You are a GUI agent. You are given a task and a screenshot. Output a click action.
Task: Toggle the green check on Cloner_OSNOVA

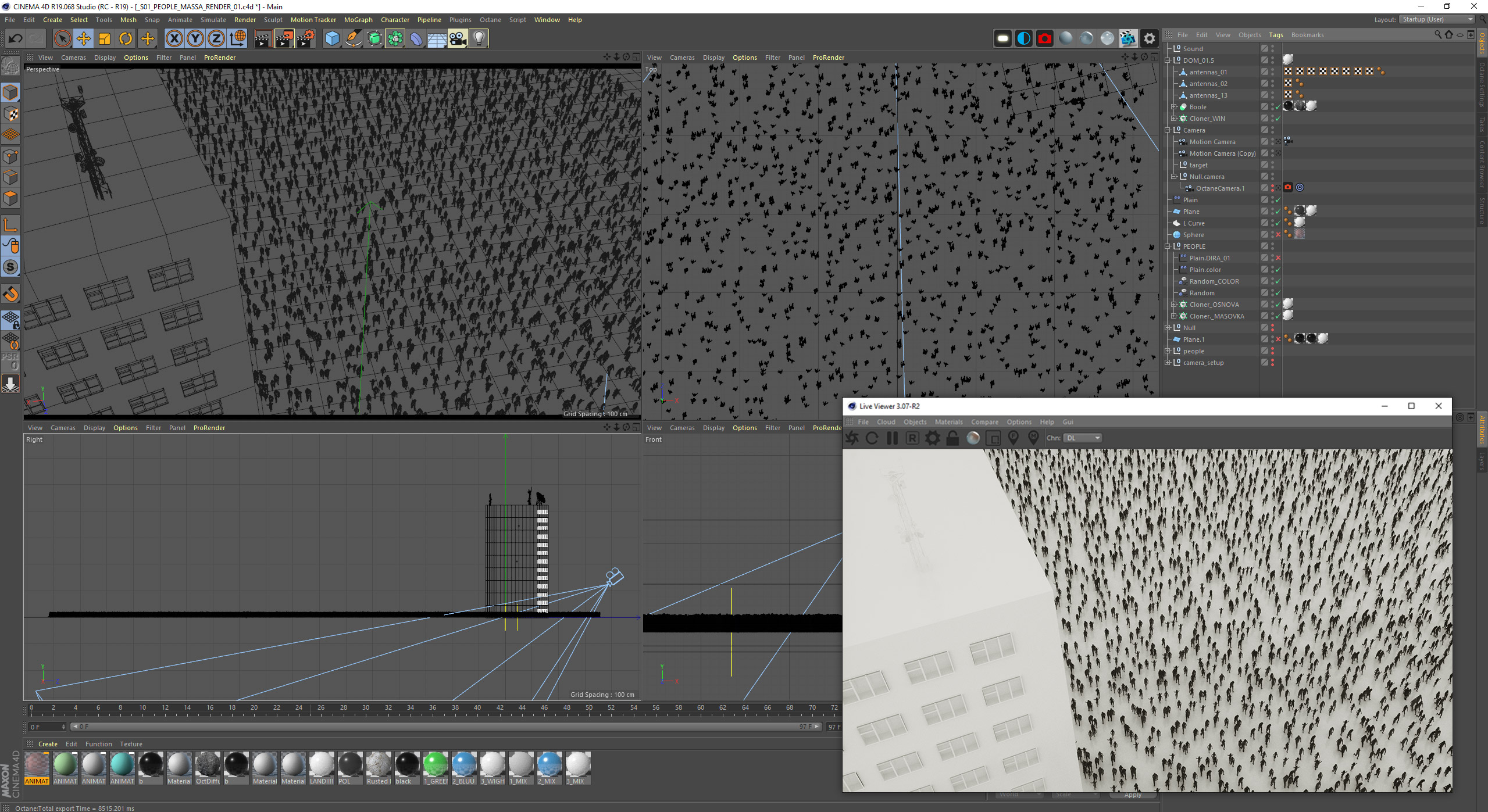pyautogui.click(x=1278, y=305)
